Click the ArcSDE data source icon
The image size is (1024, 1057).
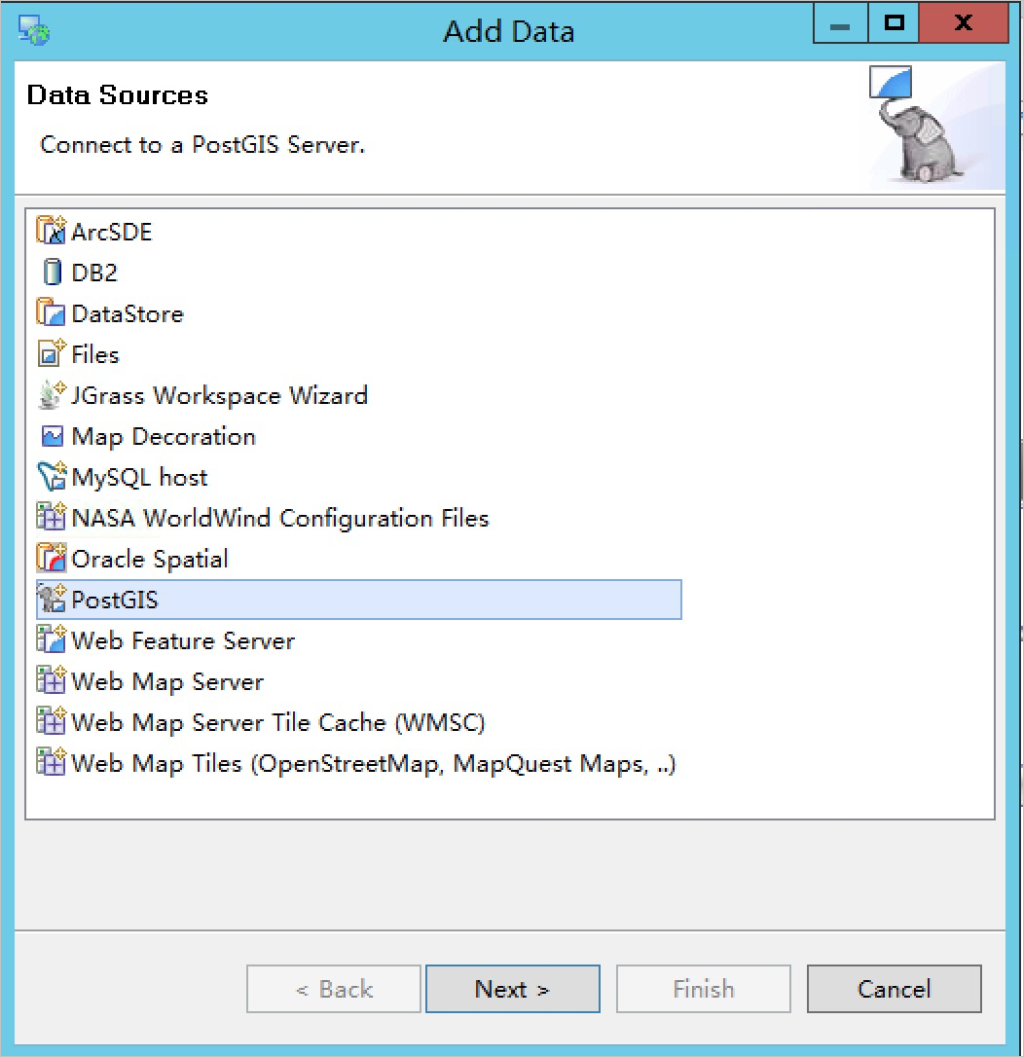51,231
